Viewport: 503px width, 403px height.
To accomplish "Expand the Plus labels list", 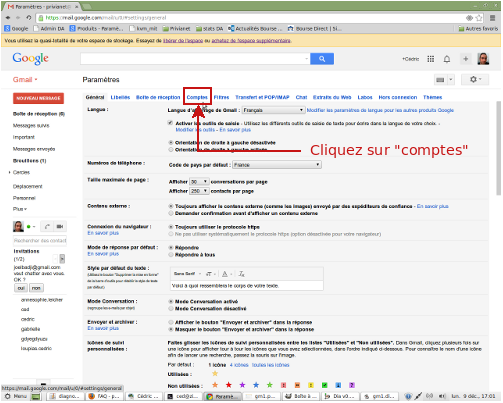I will pos(20,209).
